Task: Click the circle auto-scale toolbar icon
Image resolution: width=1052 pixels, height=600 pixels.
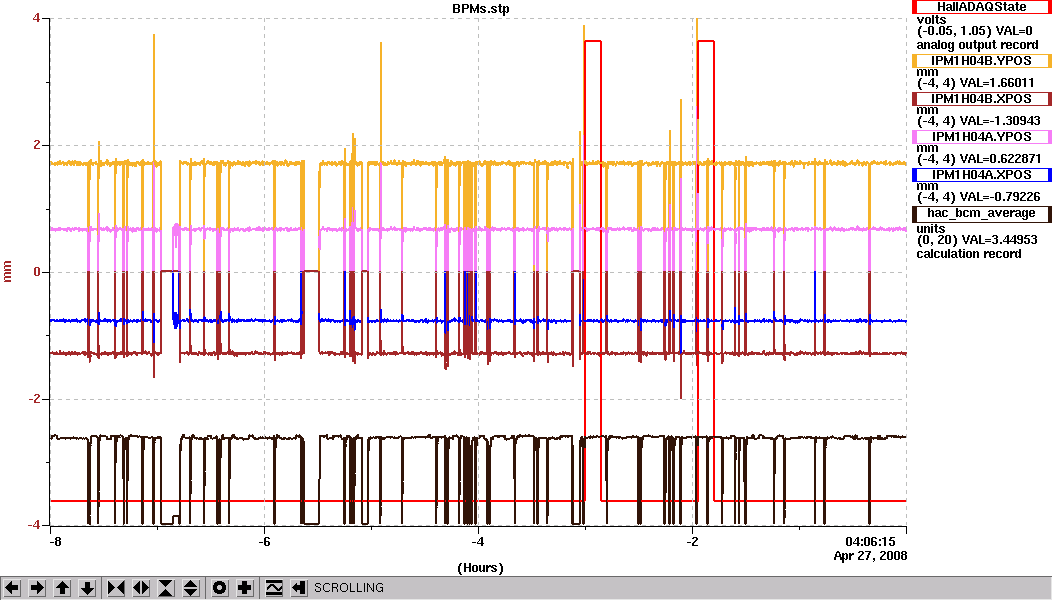Action: (219, 588)
